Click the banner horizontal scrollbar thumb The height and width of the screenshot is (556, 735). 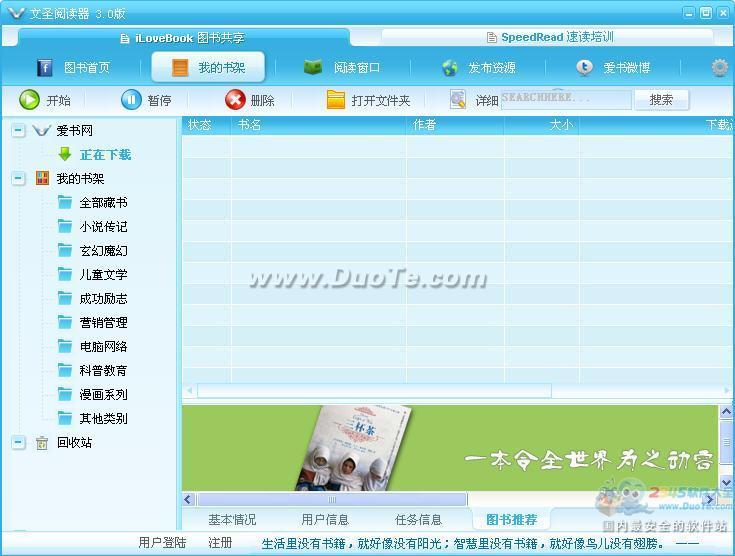(332, 499)
